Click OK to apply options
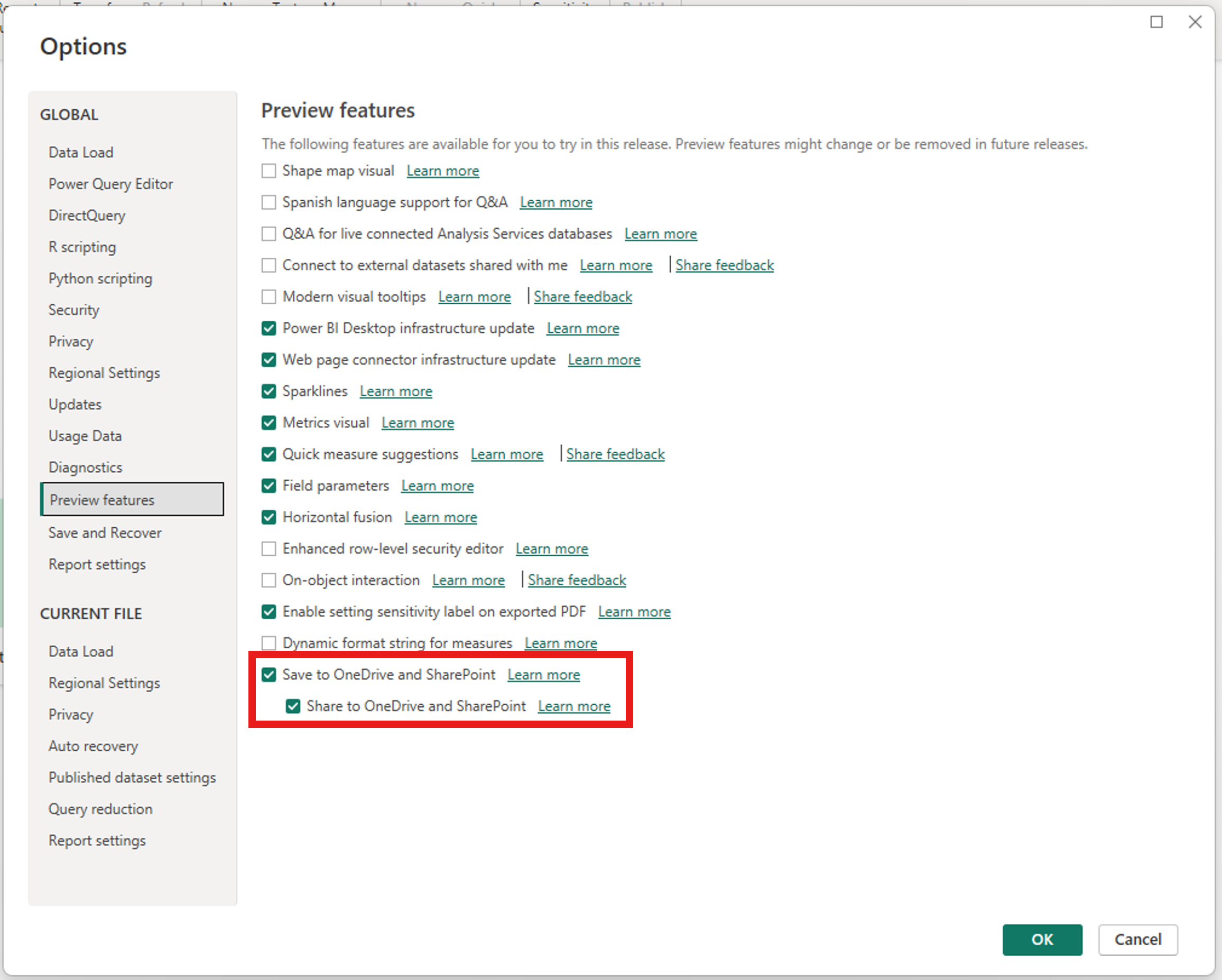The height and width of the screenshot is (980, 1222). pyautogui.click(x=1042, y=940)
